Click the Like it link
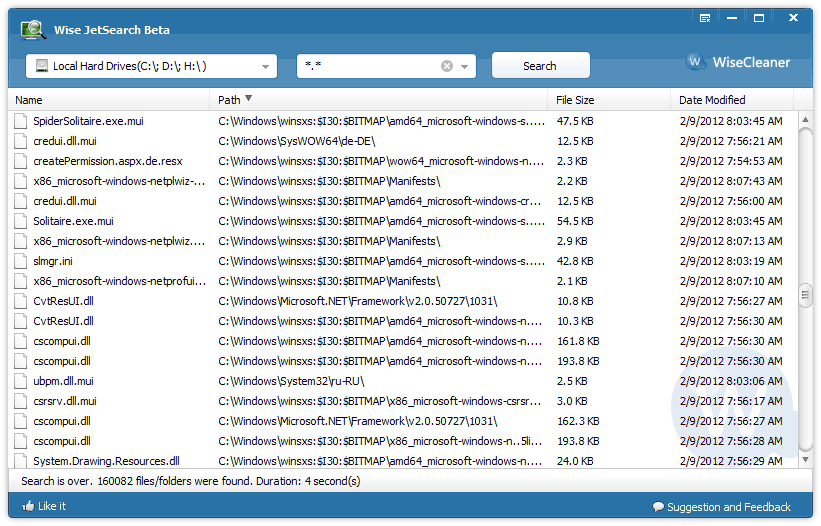Viewport: 821px width, 526px height. point(52,506)
